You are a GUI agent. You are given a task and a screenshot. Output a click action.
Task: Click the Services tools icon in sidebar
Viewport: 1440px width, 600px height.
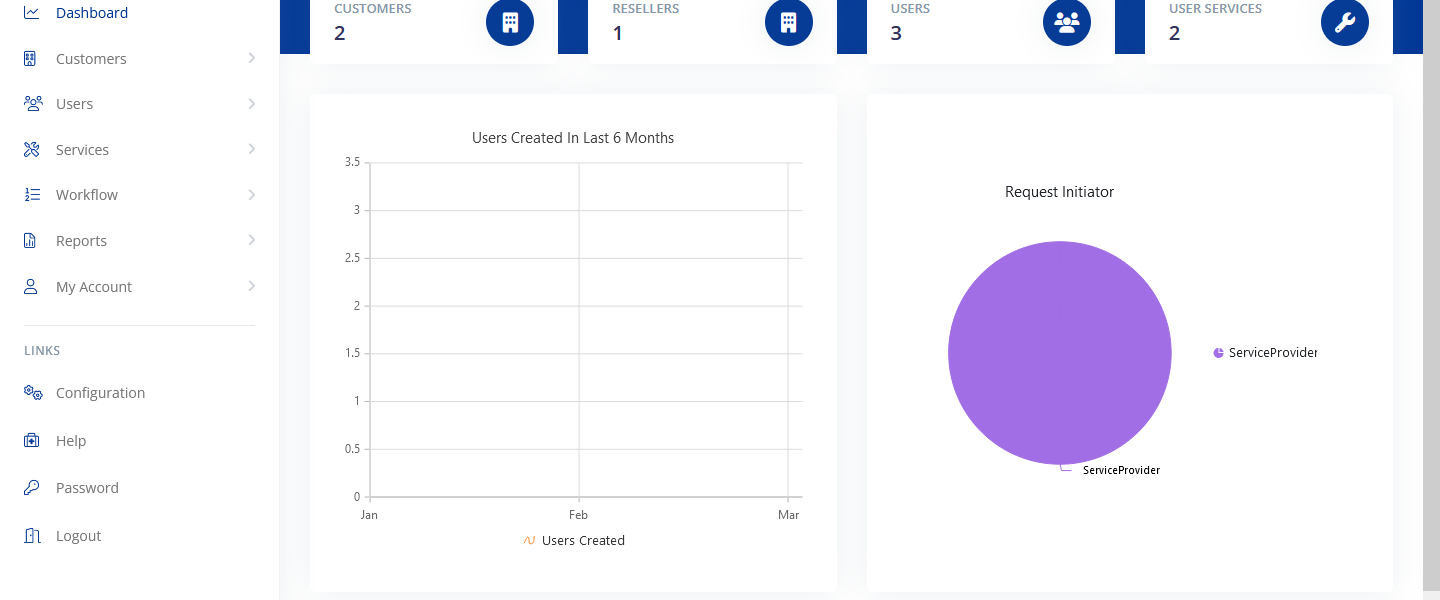(x=32, y=150)
